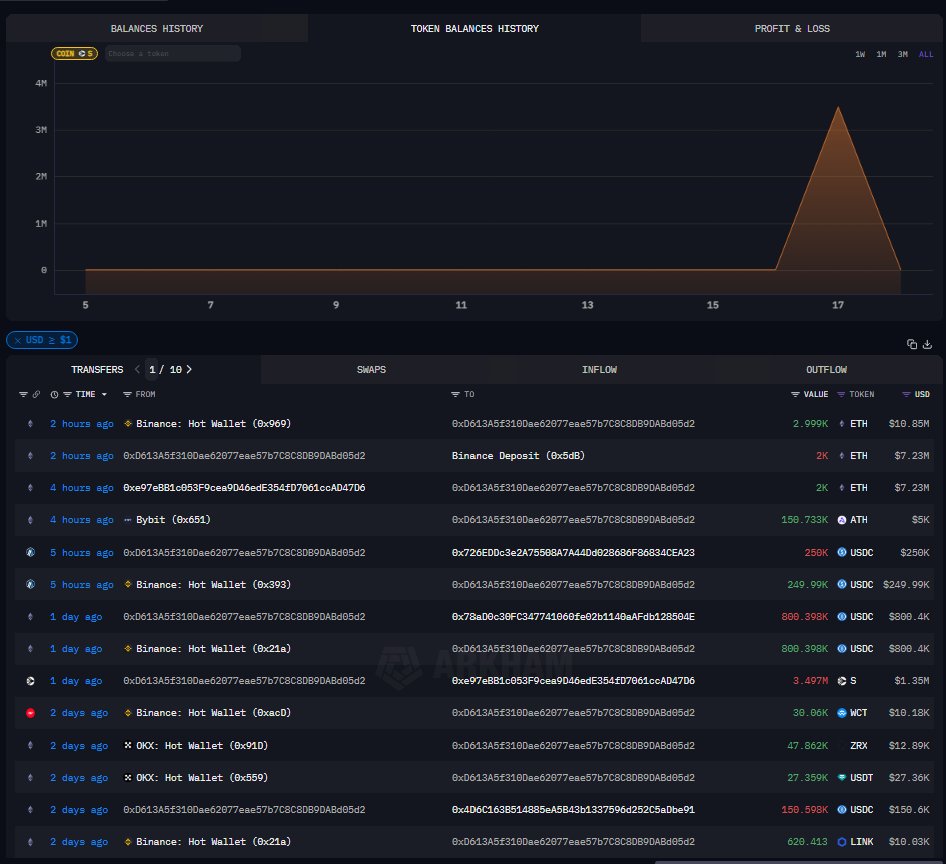This screenshot has width=946, height=864.
Task: Set chart range to ALL
Action: point(925,54)
